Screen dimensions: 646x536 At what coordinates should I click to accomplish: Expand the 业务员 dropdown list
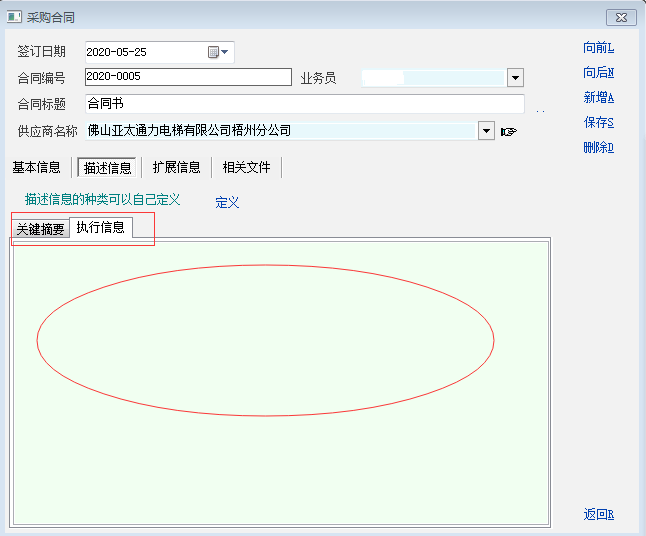click(x=515, y=78)
